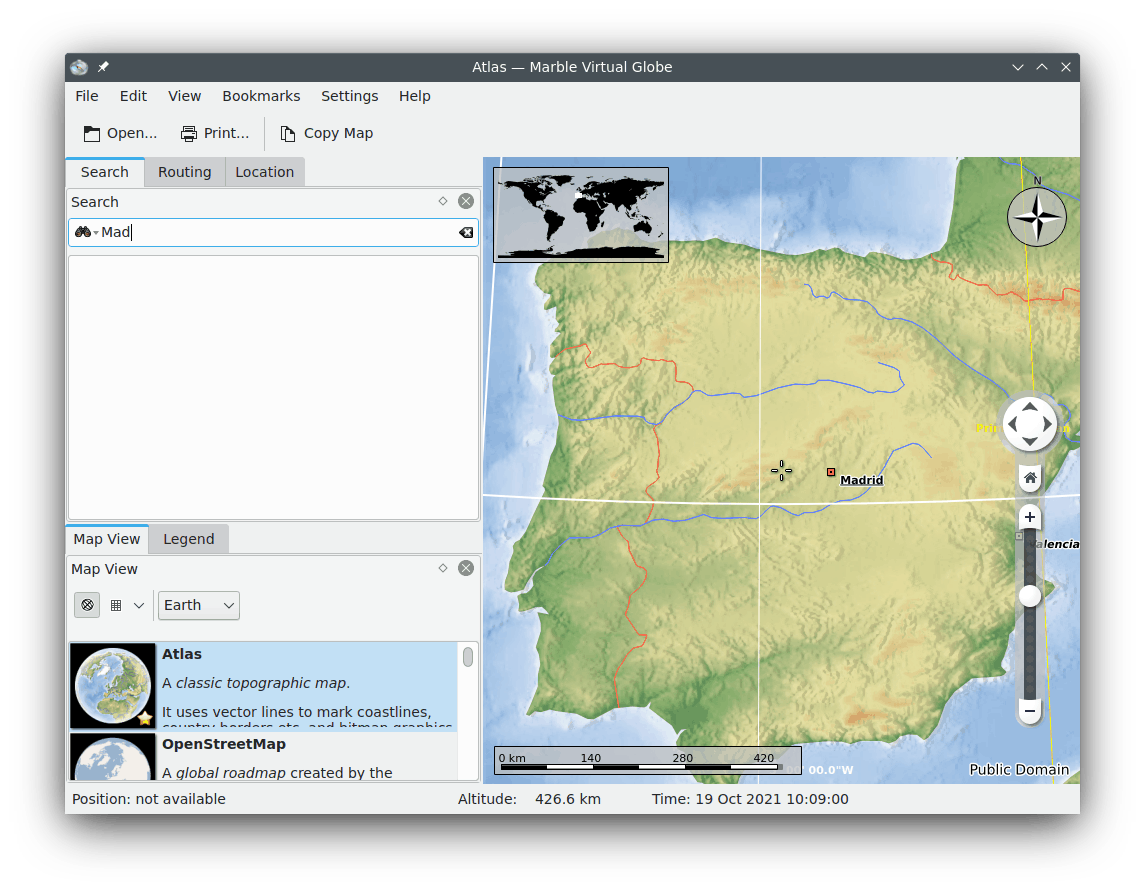Zoom in with the plus button
Image resolution: width=1145 pixels, height=891 pixels.
point(1030,518)
